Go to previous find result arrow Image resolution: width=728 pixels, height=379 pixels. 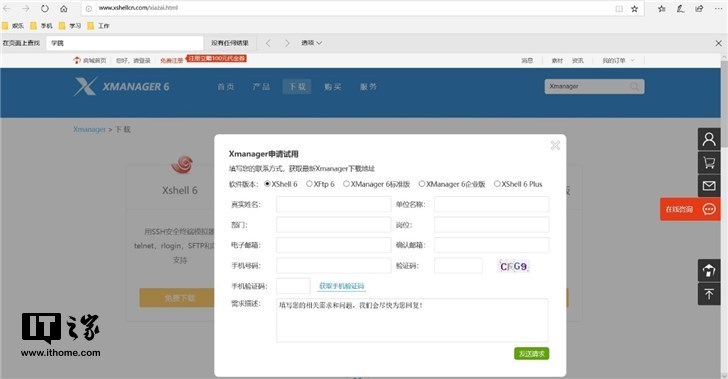[x=268, y=43]
